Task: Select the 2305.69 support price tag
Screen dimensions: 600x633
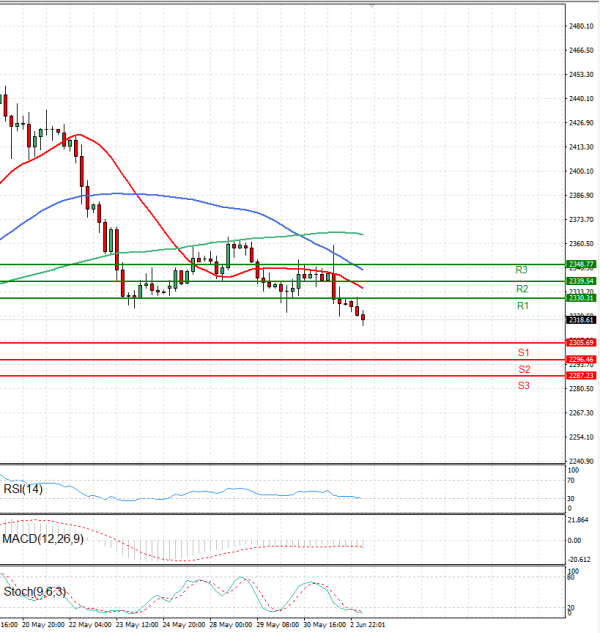Action: [x=581, y=342]
